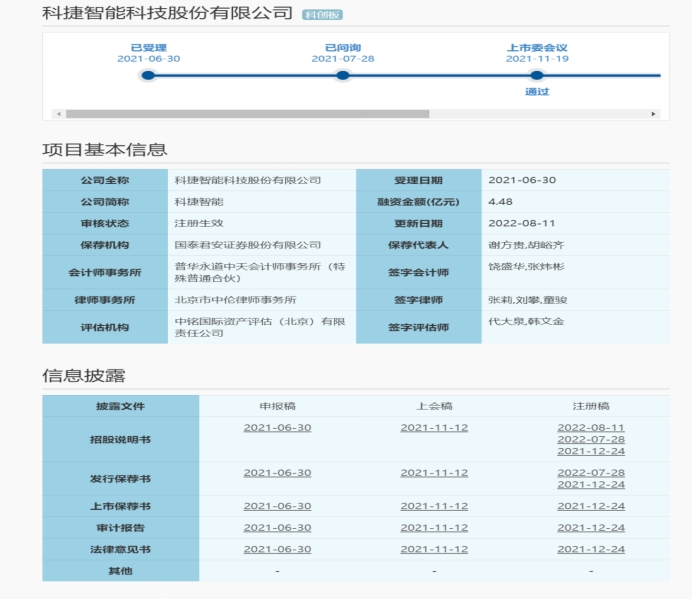Open 招股说明书 上会稿 dated 2021-11-12
This screenshot has height=600, width=692.
(434, 428)
